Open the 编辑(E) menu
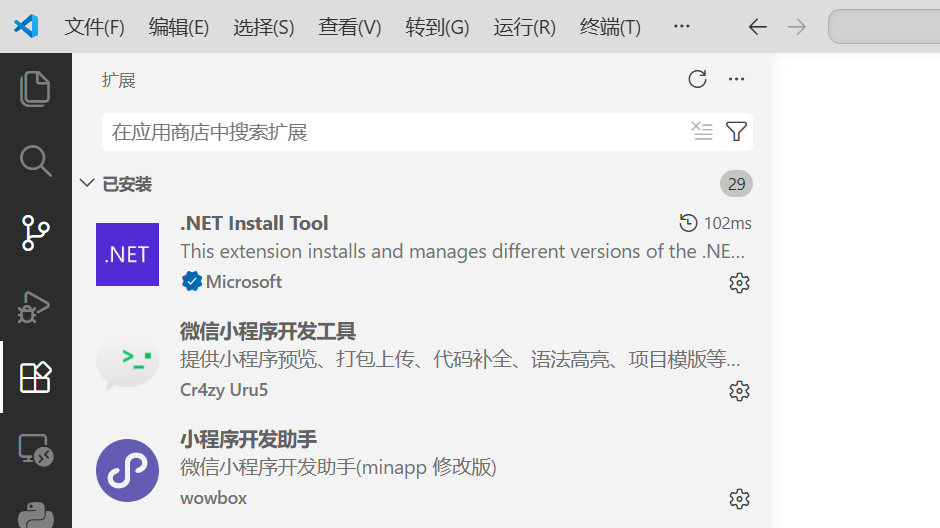Screen dimensions: 940x528 click(179, 27)
